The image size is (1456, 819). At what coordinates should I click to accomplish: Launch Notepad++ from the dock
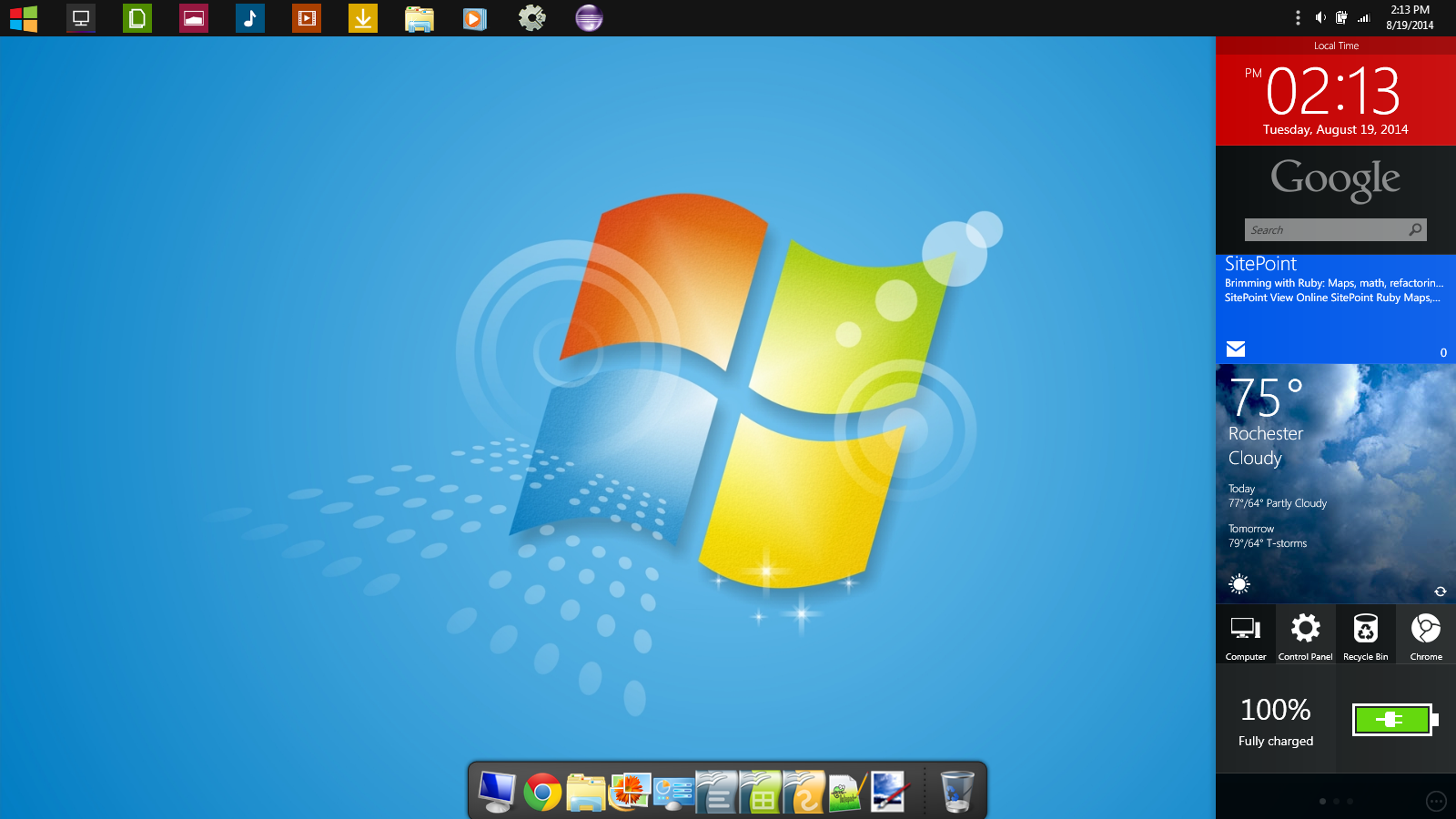coord(847,792)
